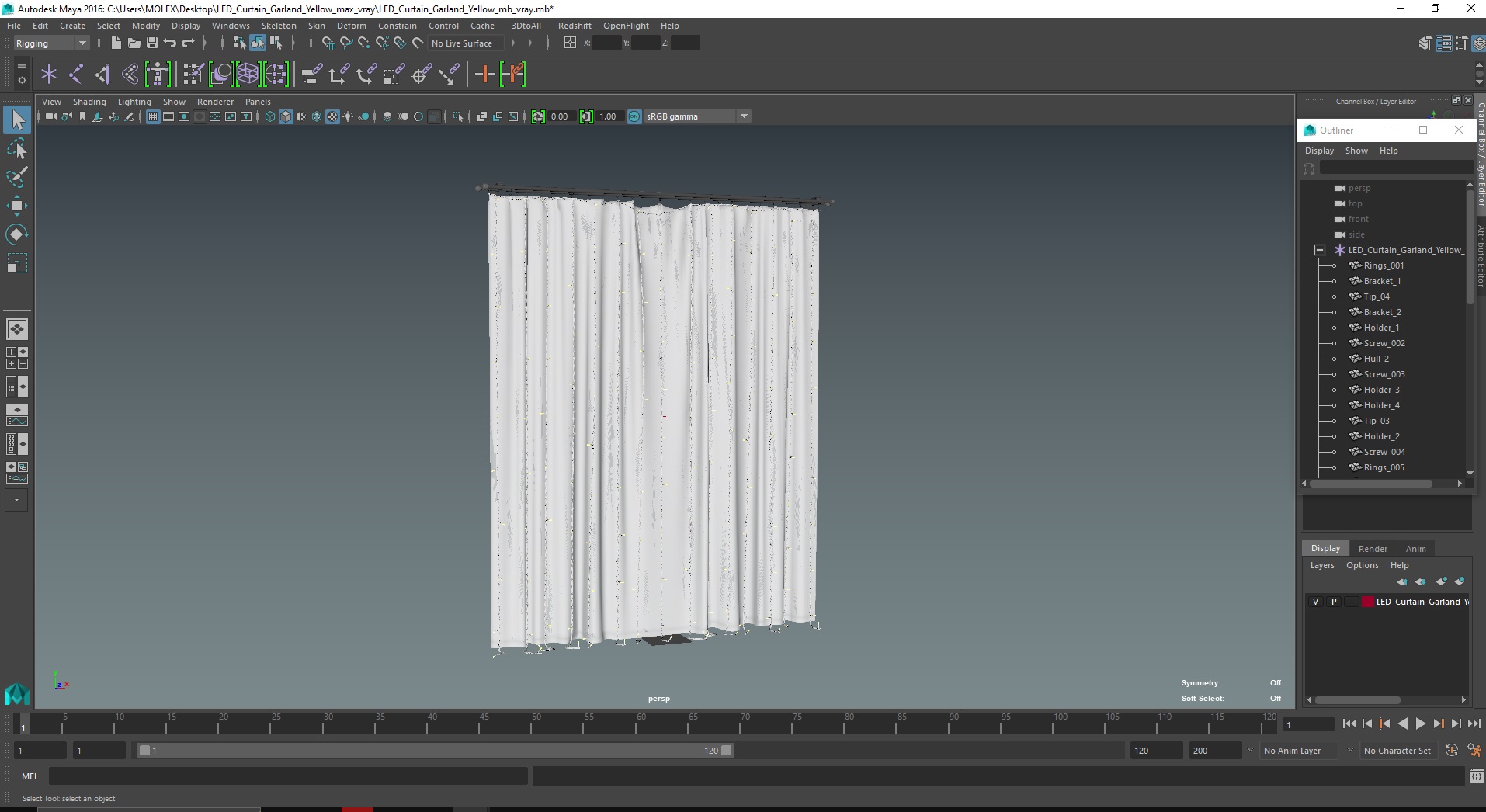Open the Redshift menu

coord(575,26)
